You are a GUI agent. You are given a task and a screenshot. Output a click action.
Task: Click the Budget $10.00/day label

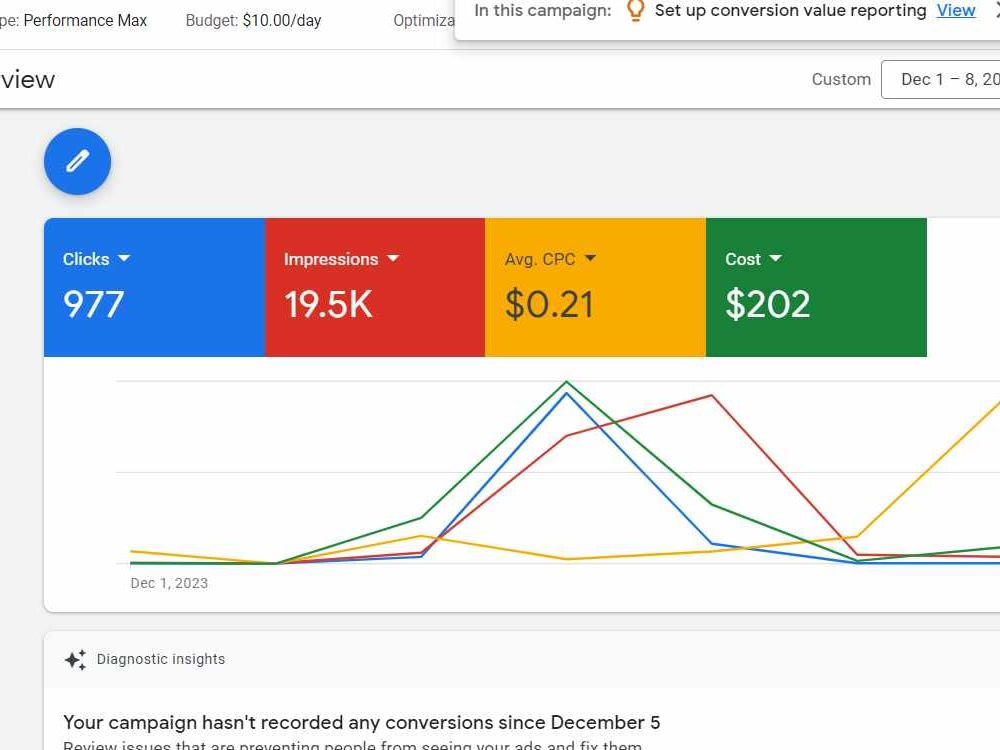253,20
